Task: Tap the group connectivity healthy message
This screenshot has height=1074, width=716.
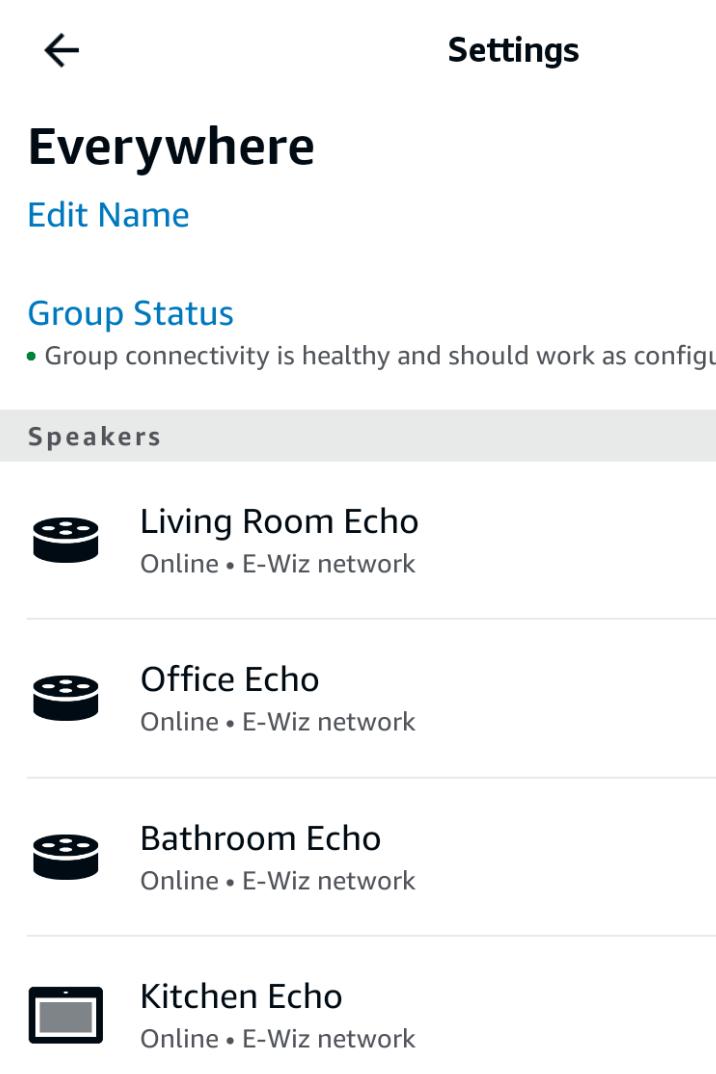Action: 380,356
